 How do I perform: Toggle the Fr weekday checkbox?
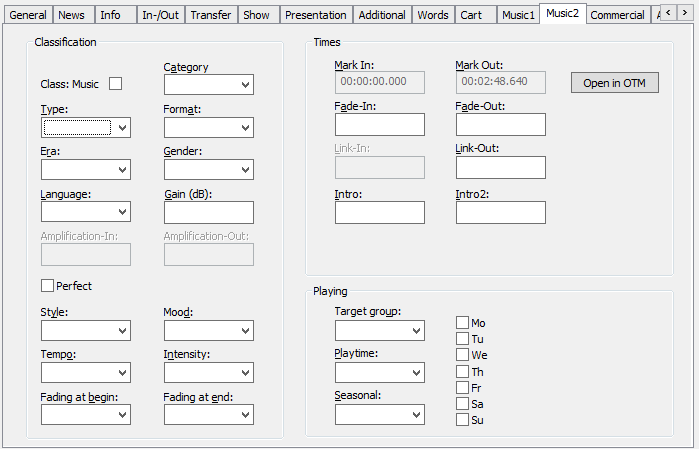pyautogui.click(x=462, y=387)
